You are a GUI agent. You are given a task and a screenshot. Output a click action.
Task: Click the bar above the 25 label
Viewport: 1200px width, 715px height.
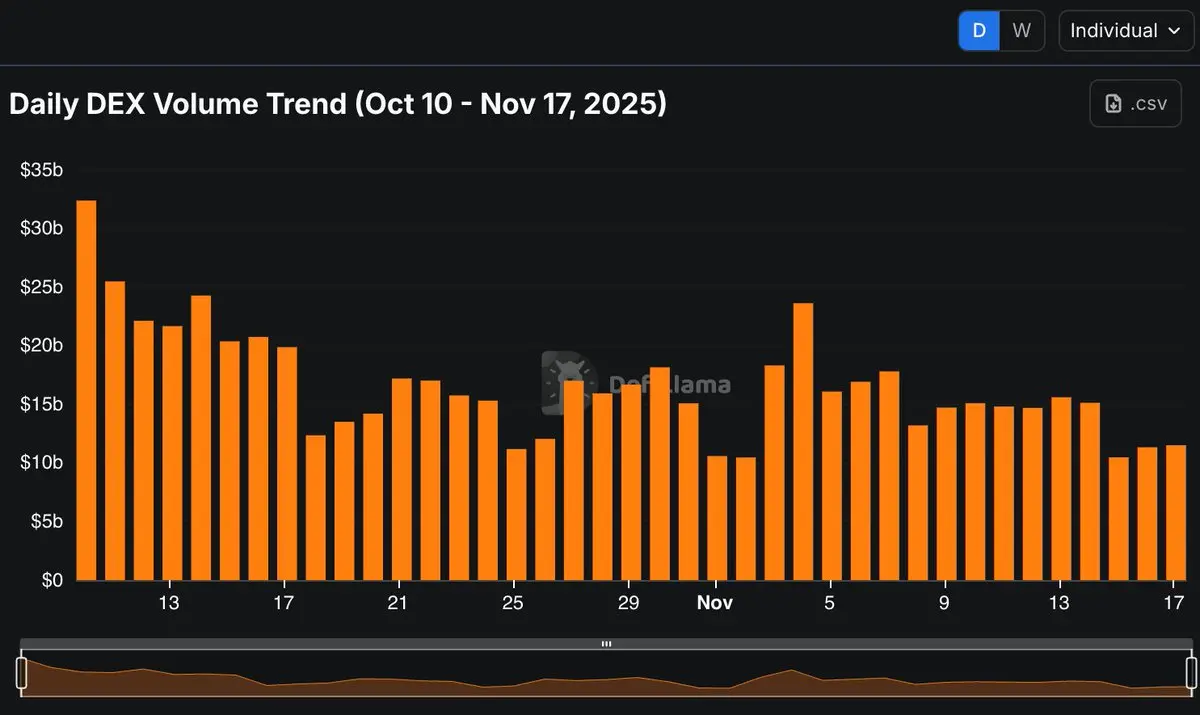[516, 514]
